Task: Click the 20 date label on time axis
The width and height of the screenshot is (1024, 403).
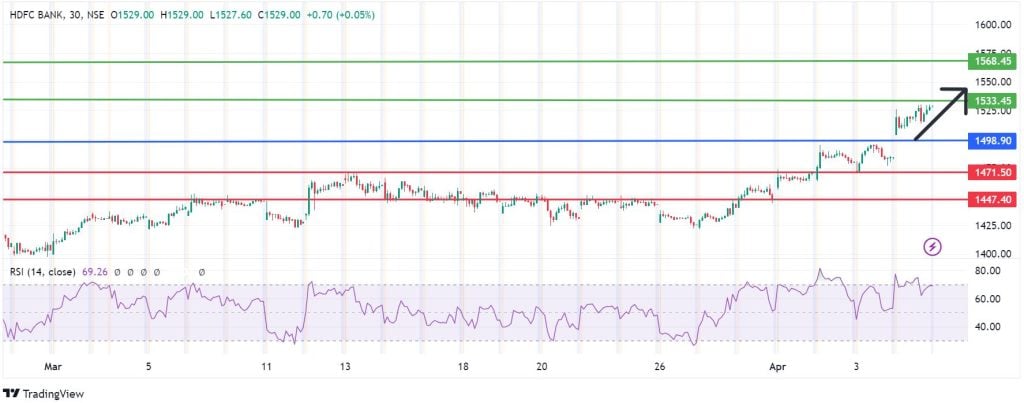Action: [541, 366]
